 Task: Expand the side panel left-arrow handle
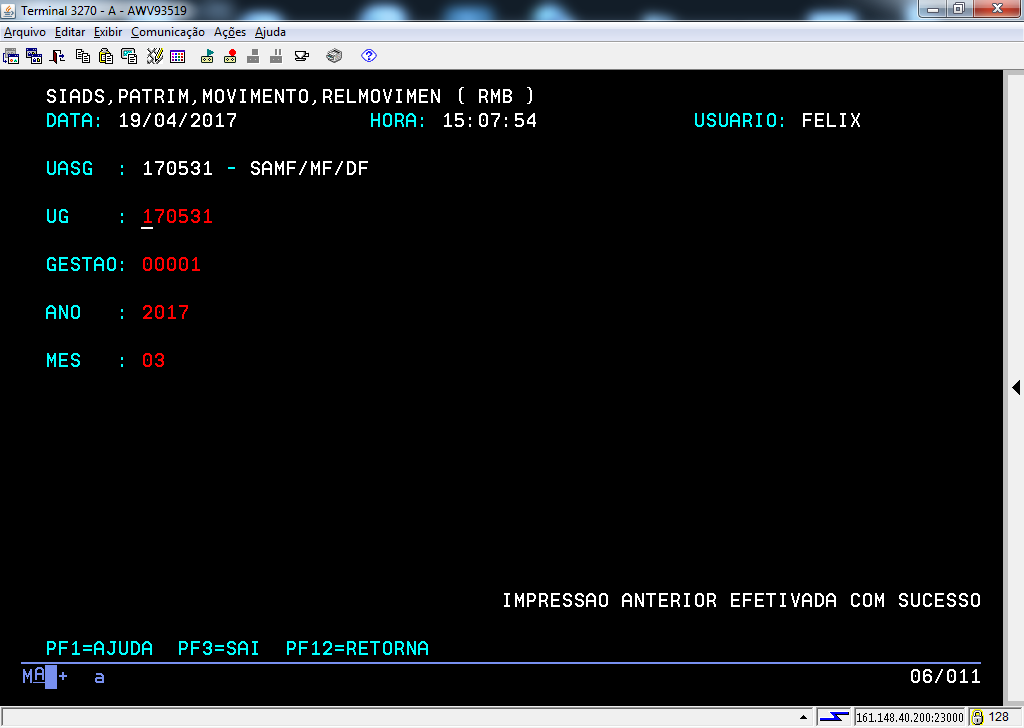point(1016,387)
